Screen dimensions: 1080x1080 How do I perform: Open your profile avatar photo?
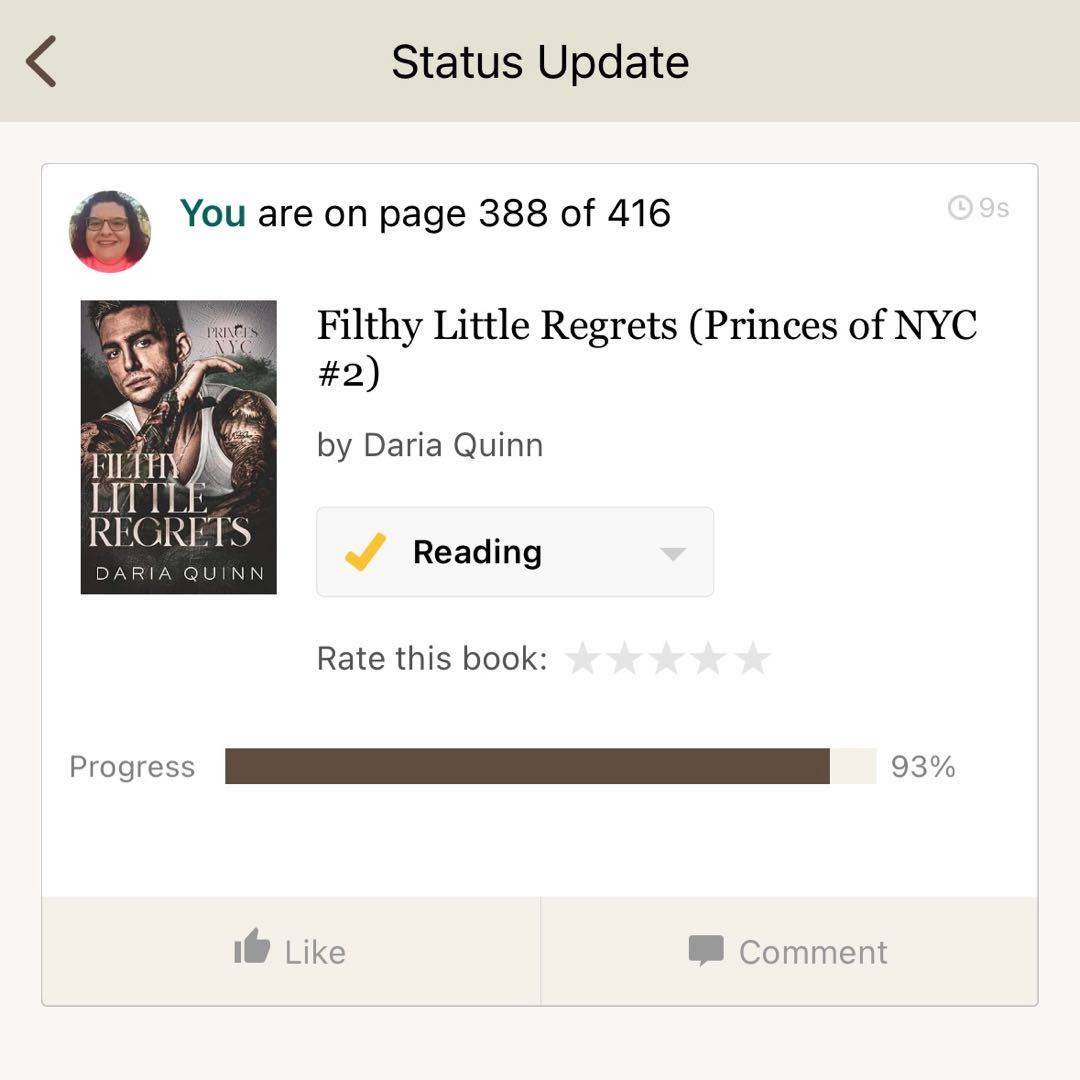coord(110,231)
